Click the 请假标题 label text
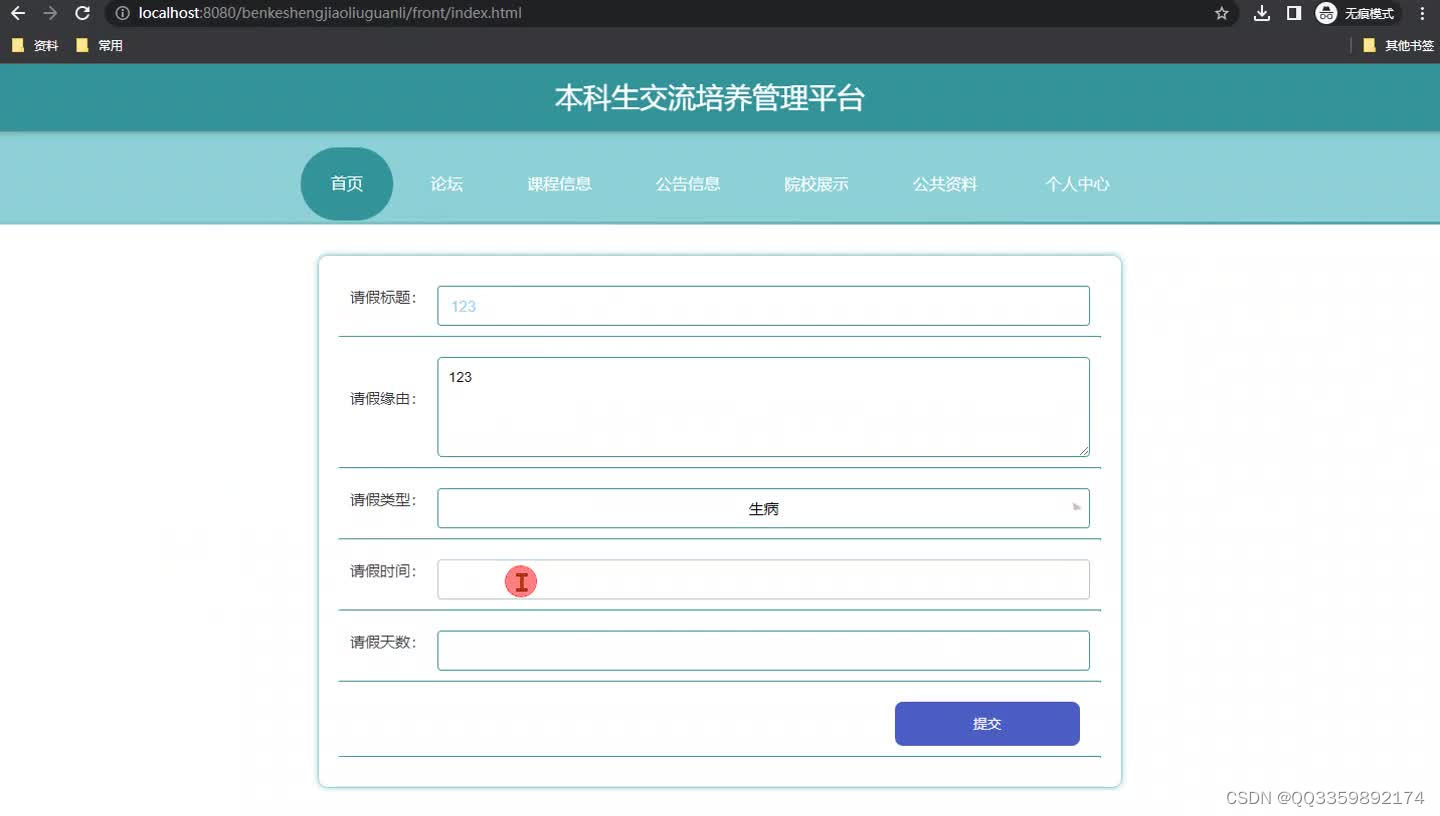1440x816 pixels. [383, 298]
